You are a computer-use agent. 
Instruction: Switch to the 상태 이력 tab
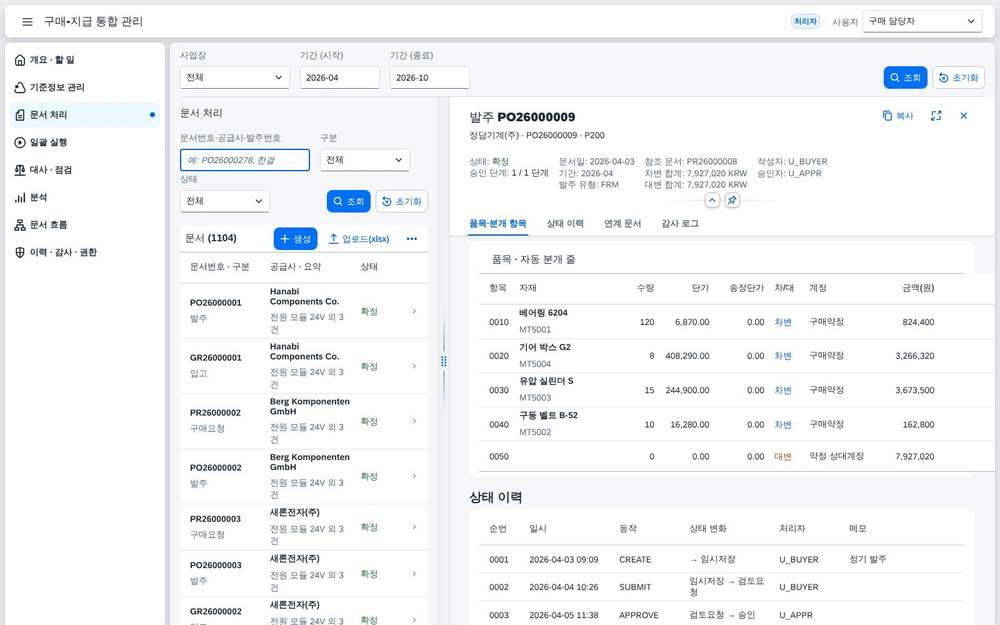point(565,223)
